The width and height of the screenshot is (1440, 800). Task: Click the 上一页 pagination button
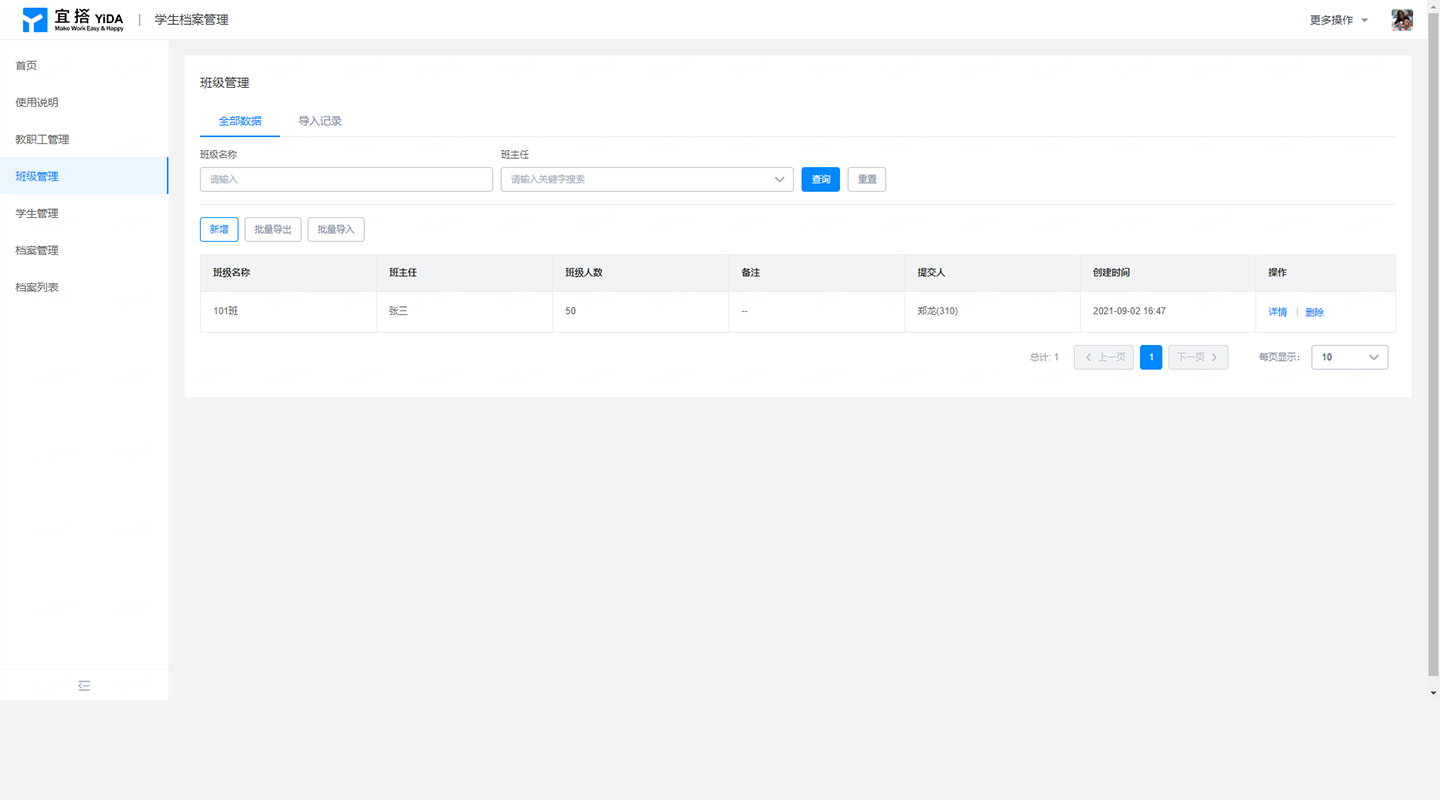tap(1104, 357)
